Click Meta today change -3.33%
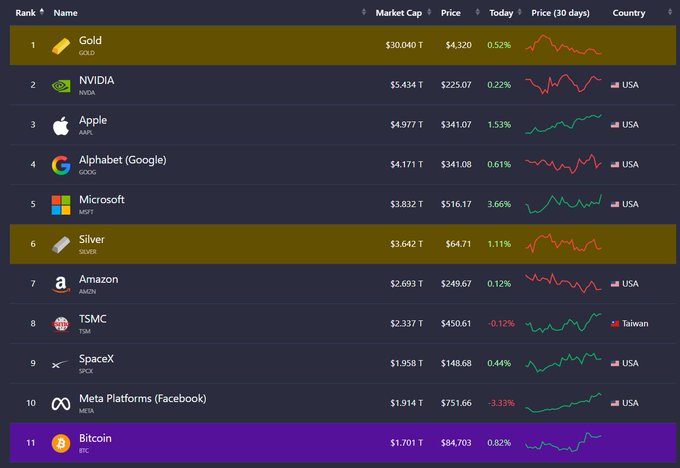 (501, 403)
